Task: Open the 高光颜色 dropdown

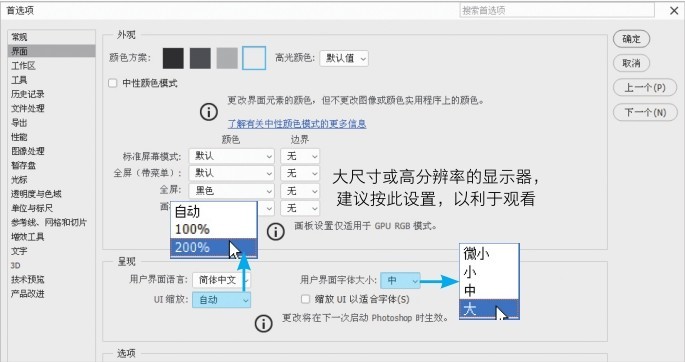Action: point(344,58)
